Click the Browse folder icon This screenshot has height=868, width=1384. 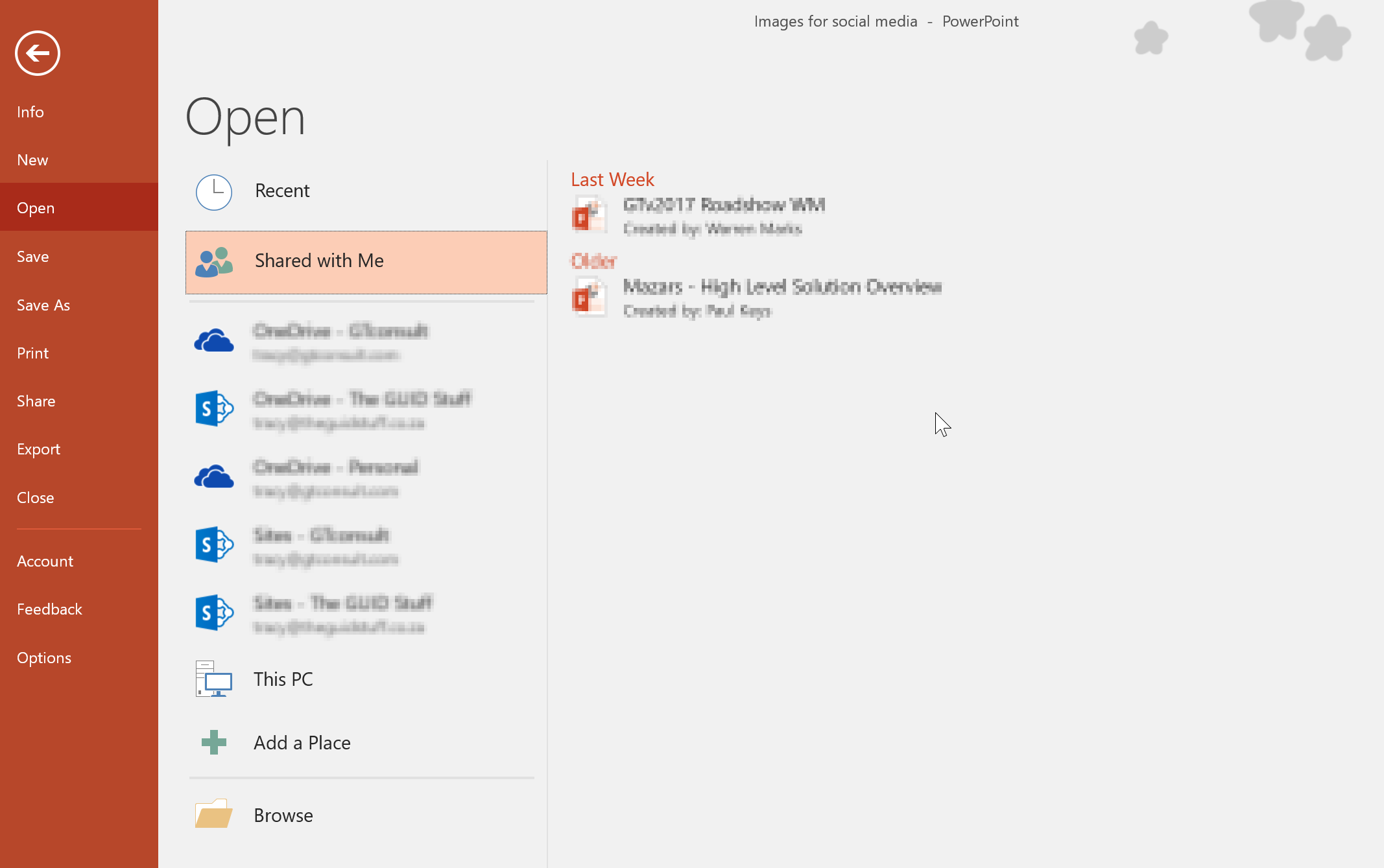(x=214, y=814)
